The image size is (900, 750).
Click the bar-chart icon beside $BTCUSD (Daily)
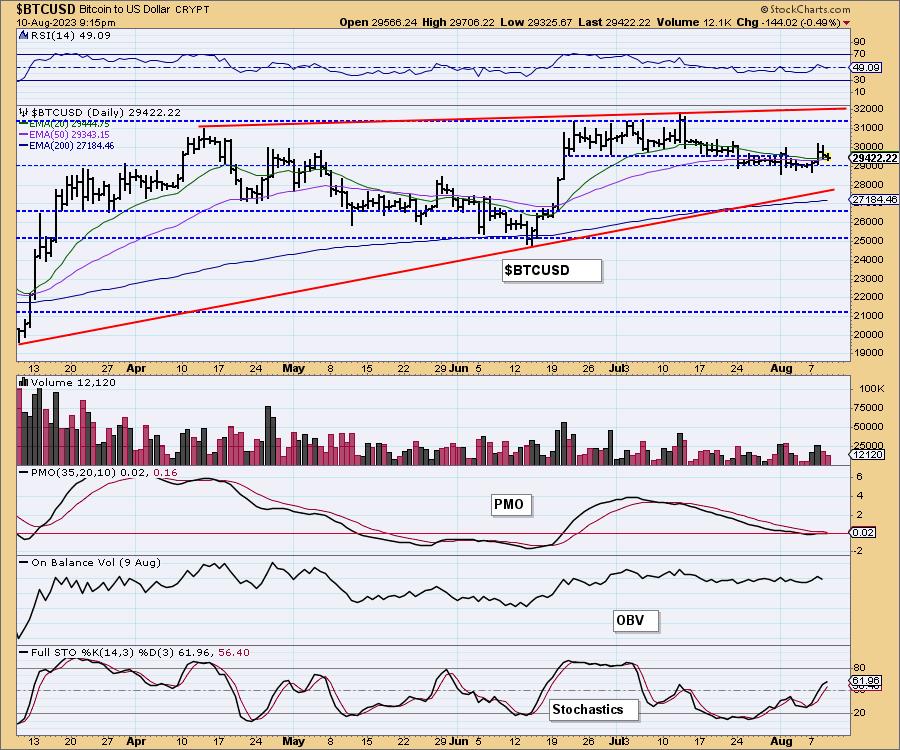pyautogui.click(x=24, y=112)
